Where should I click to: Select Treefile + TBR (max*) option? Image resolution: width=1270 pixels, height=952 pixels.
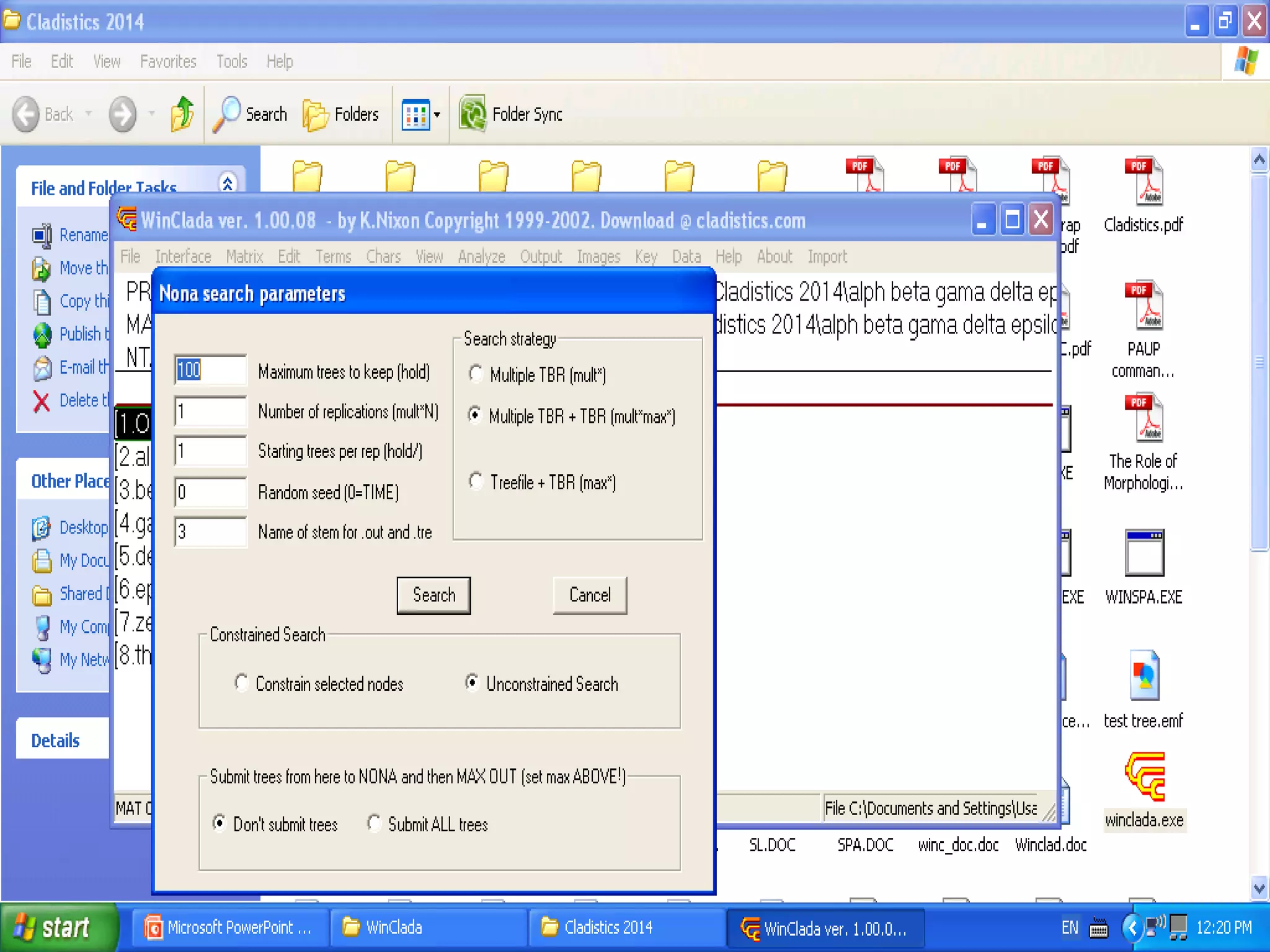pos(476,481)
